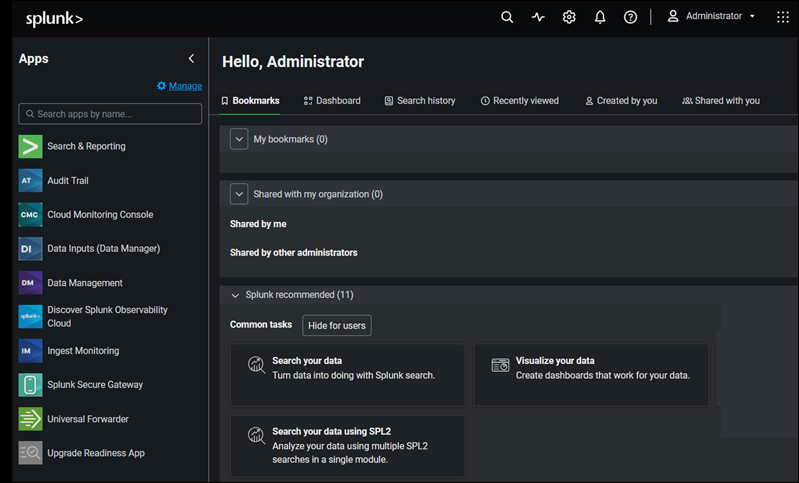
Task: Open the Cloud Monitoring Console CMC icon
Action: pyautogui.click(x=31, y=214)
